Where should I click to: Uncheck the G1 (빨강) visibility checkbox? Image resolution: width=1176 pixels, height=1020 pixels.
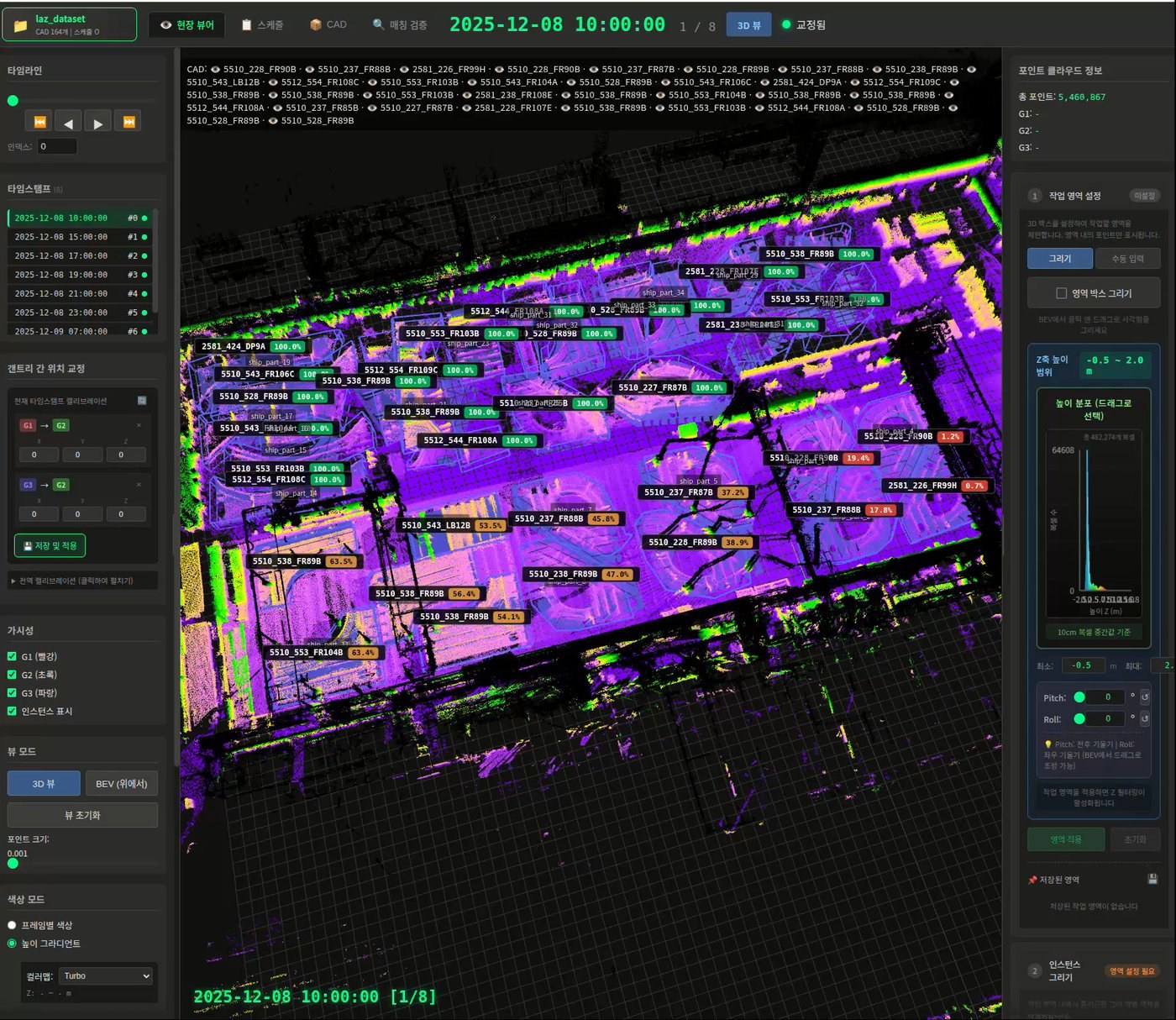[x=12, y=656]
